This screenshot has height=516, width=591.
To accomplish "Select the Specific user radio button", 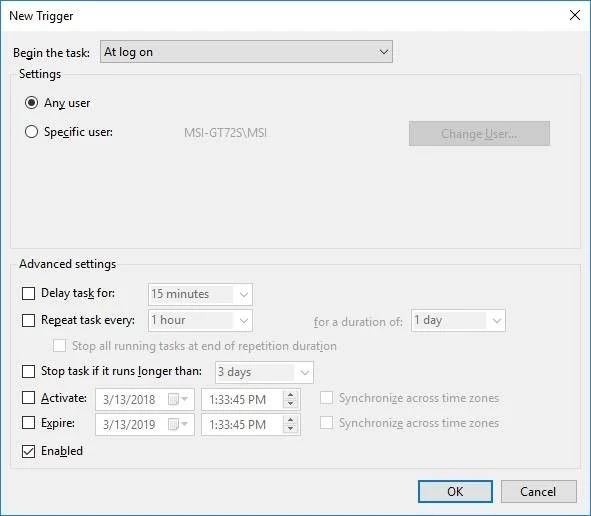I will 31,132.
